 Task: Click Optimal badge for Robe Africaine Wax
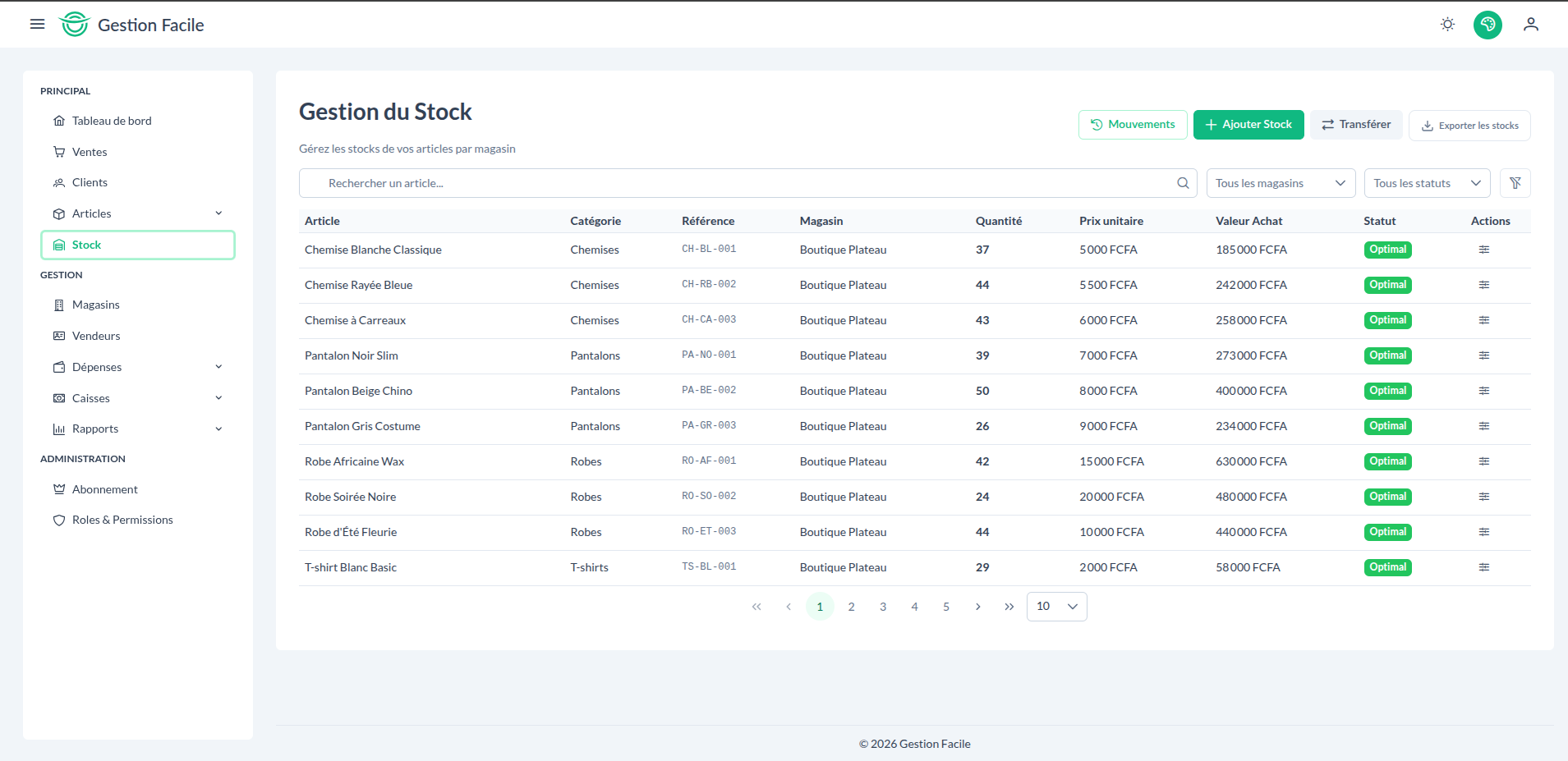click(x=1387, y=461)
